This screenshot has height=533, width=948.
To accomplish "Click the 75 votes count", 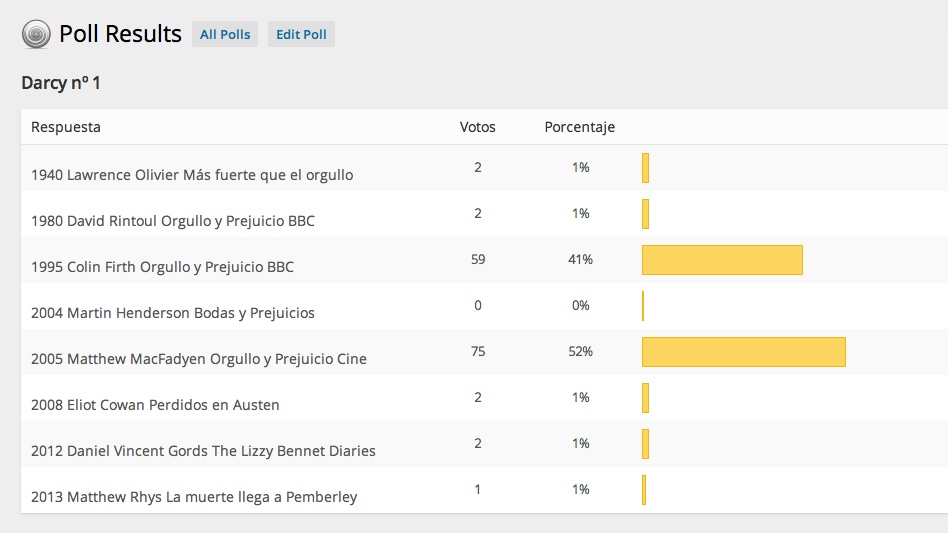I will (x=478, y=351).
